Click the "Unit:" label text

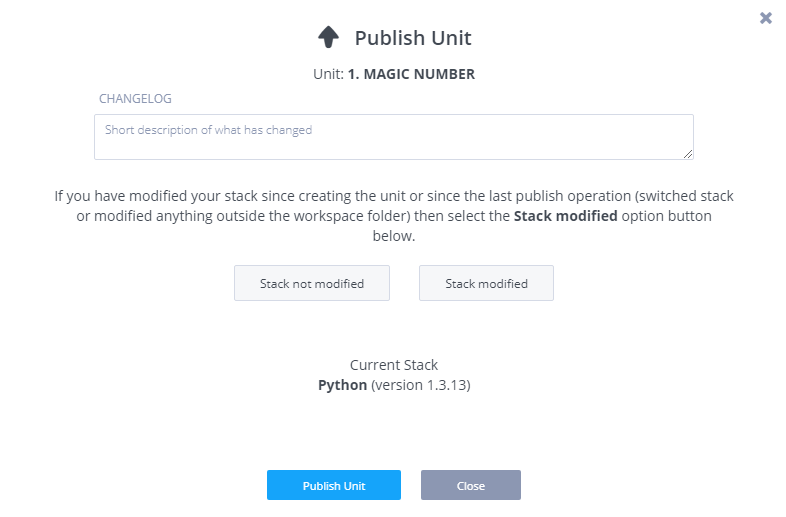click(x=328, y=74)
